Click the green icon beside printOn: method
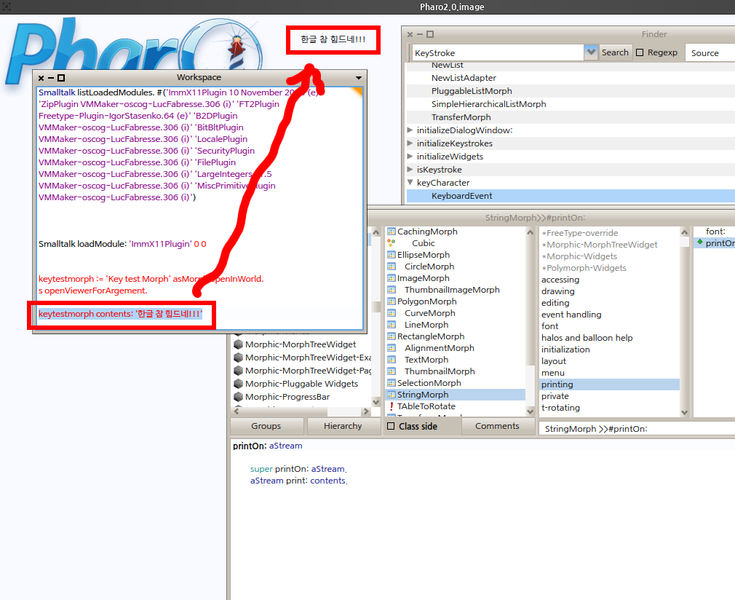Image resolution: width=735 pixels, height=600 pixels. pos(700,243)
